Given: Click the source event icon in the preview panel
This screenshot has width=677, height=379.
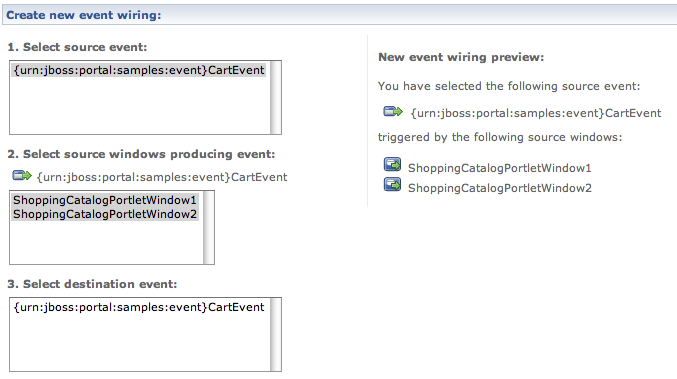Looking at the screenshot, I should tap(393, 112).
